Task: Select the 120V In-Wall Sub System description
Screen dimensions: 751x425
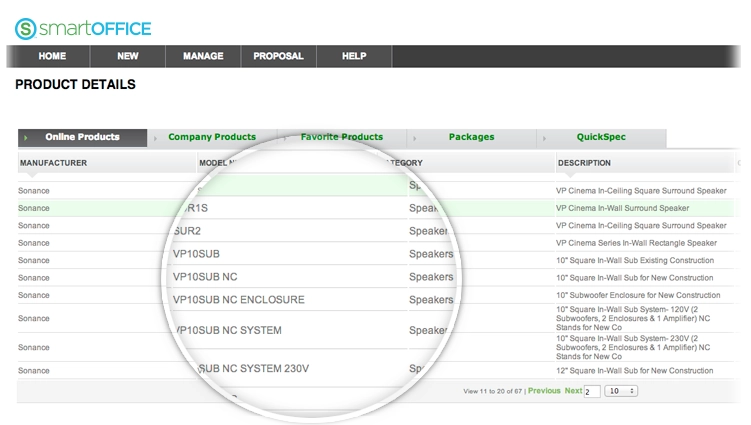Action: click(633, 318)
